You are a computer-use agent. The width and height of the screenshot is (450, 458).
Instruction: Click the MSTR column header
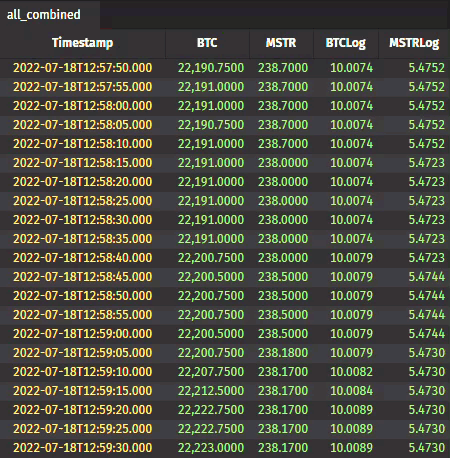[281, 43]
